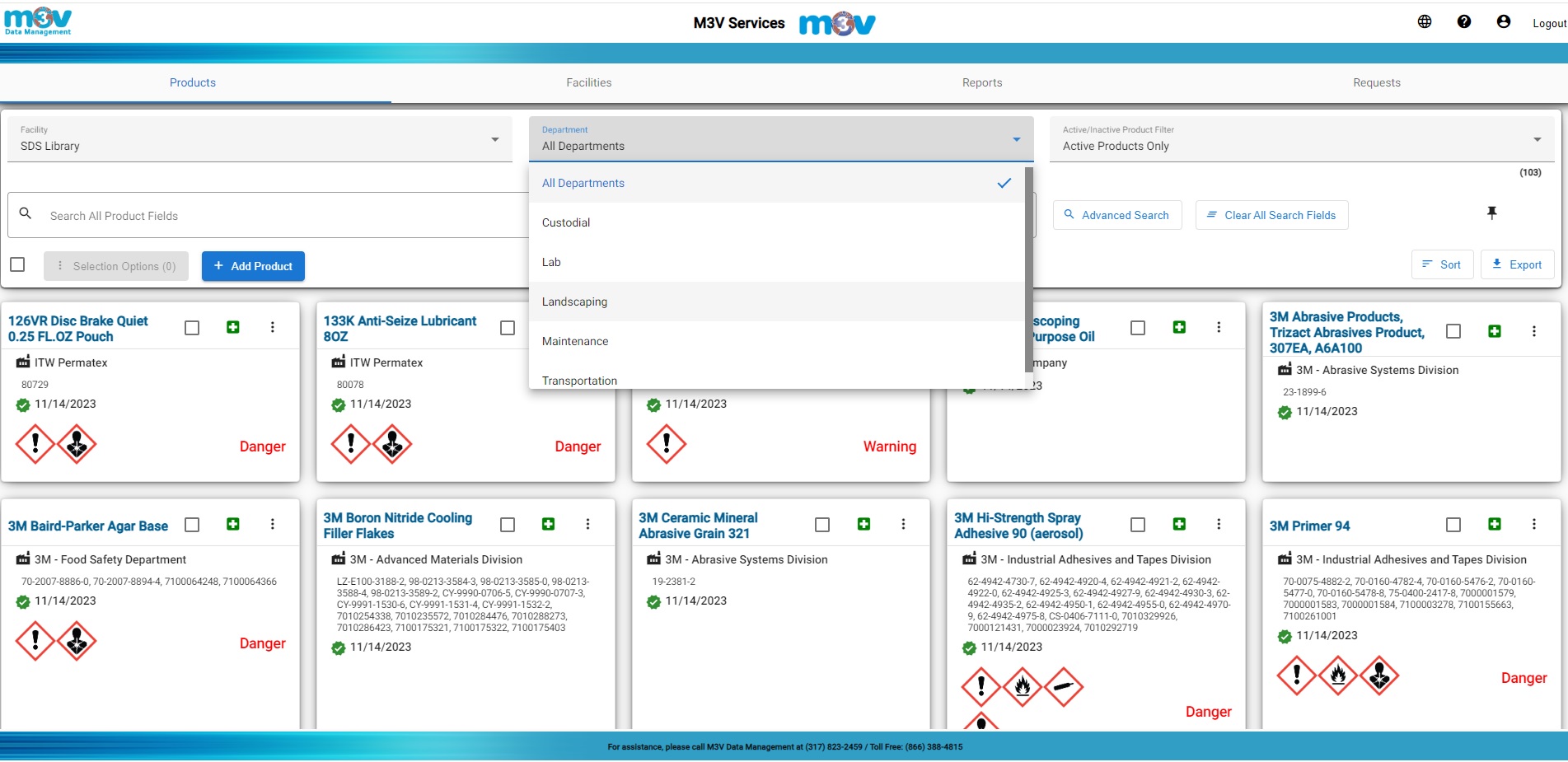Open the Active/Inactive Product Filter dropdown

tap(1302, 139)
